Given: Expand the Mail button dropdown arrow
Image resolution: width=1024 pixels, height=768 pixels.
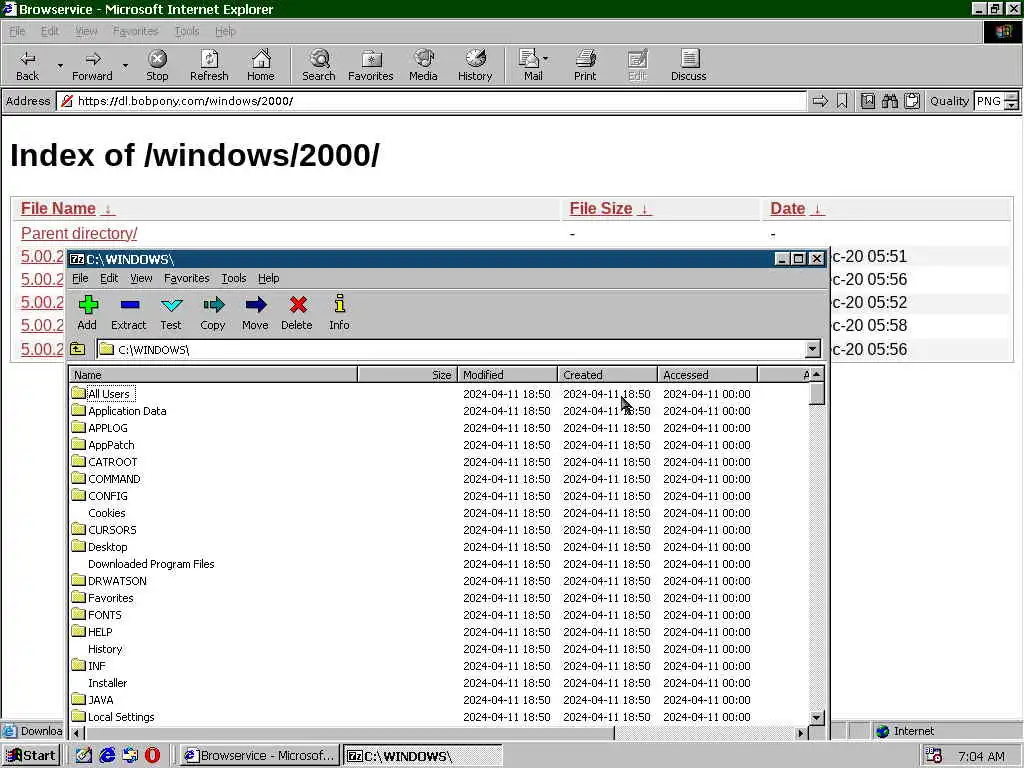Looking at the screenshot, I should pyautogui.click(x=545, y=59).
